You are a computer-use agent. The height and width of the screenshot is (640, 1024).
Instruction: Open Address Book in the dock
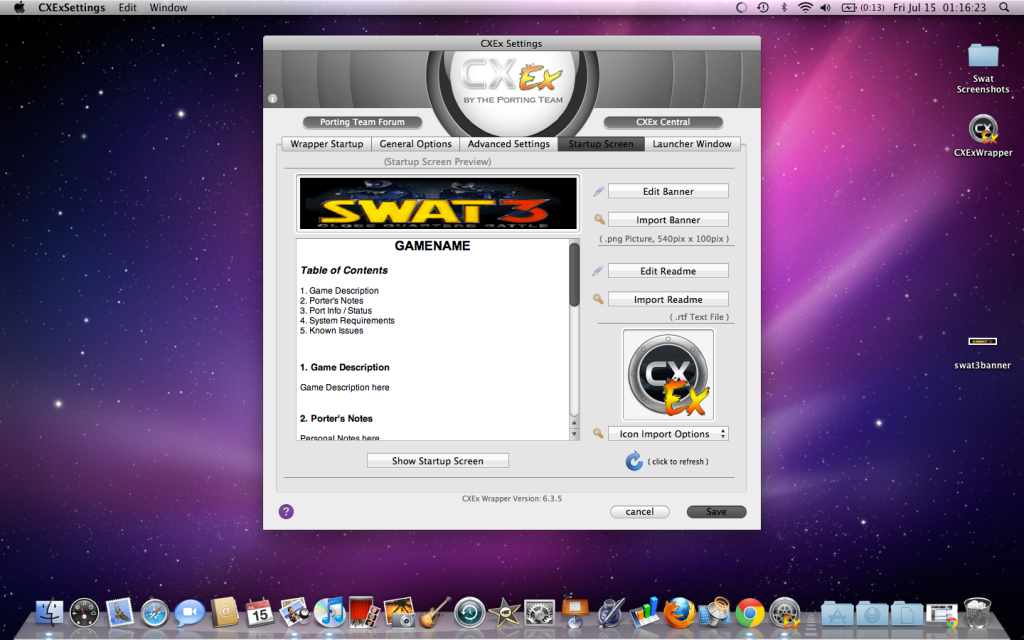point(225,613)
